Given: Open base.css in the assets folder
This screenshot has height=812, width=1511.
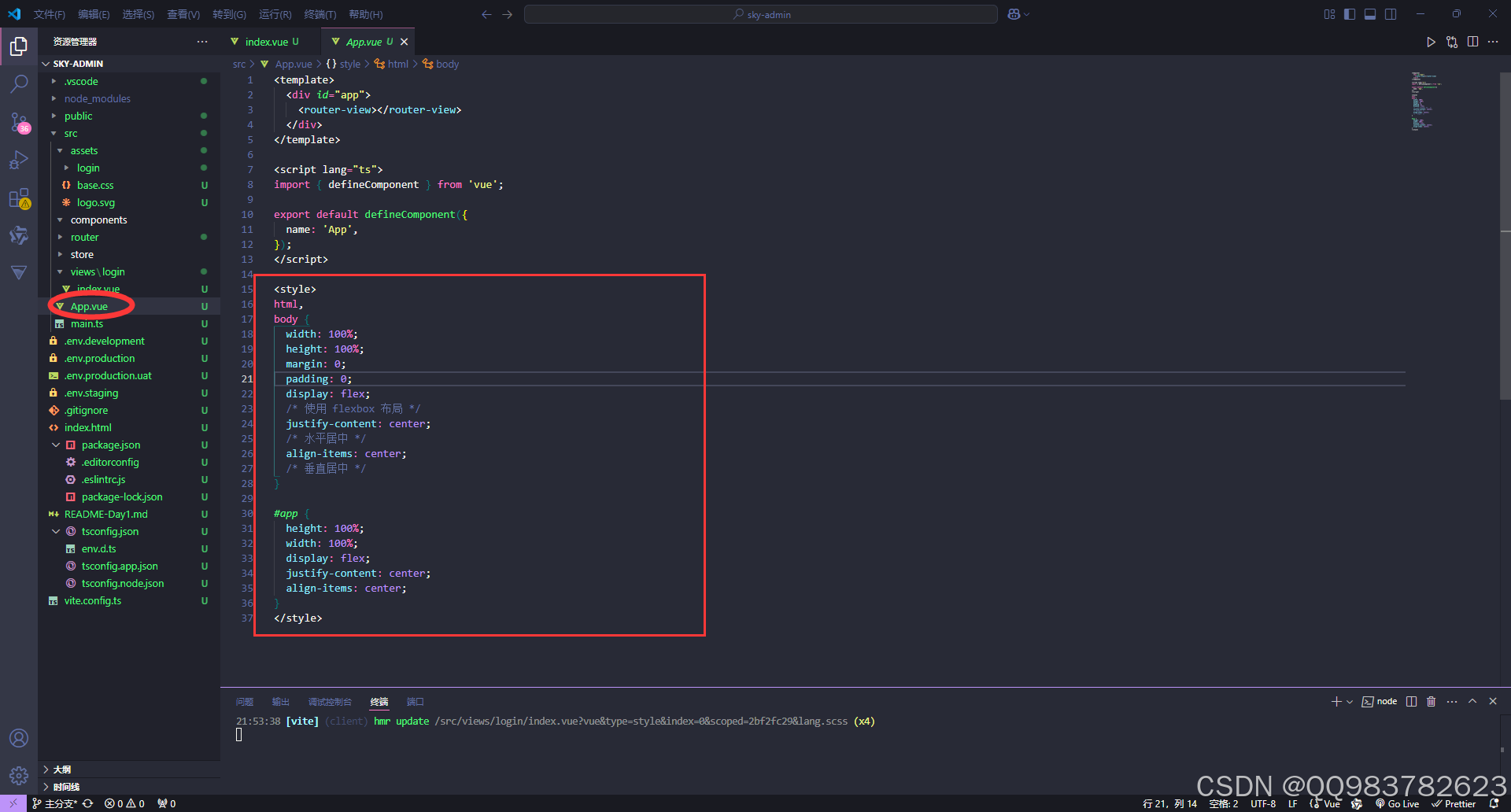Looking at the screenshot, I should point(129,185).
